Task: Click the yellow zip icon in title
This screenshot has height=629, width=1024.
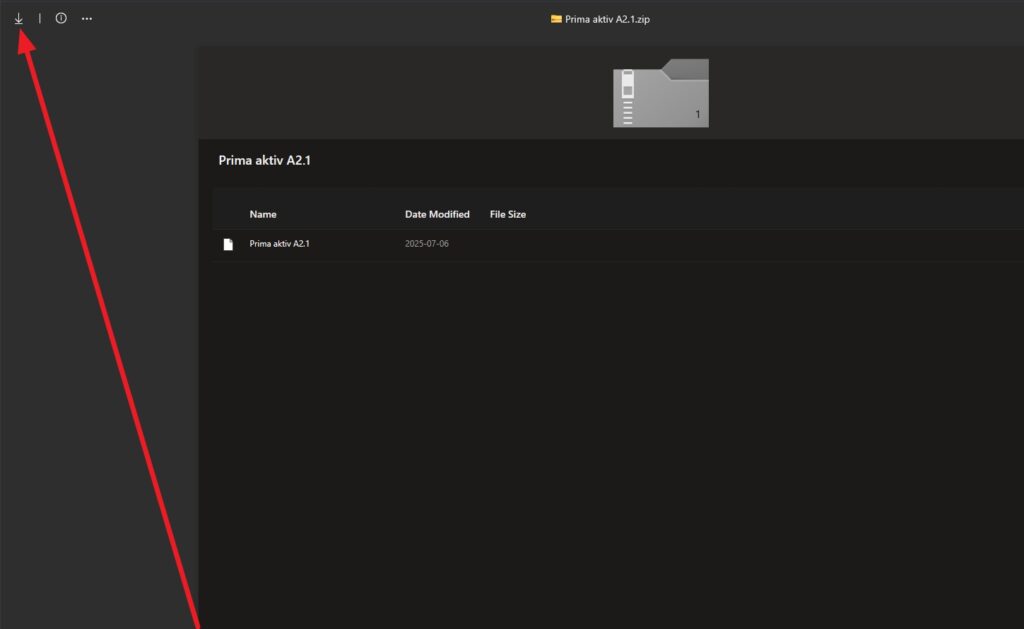Action: (556, 19)
